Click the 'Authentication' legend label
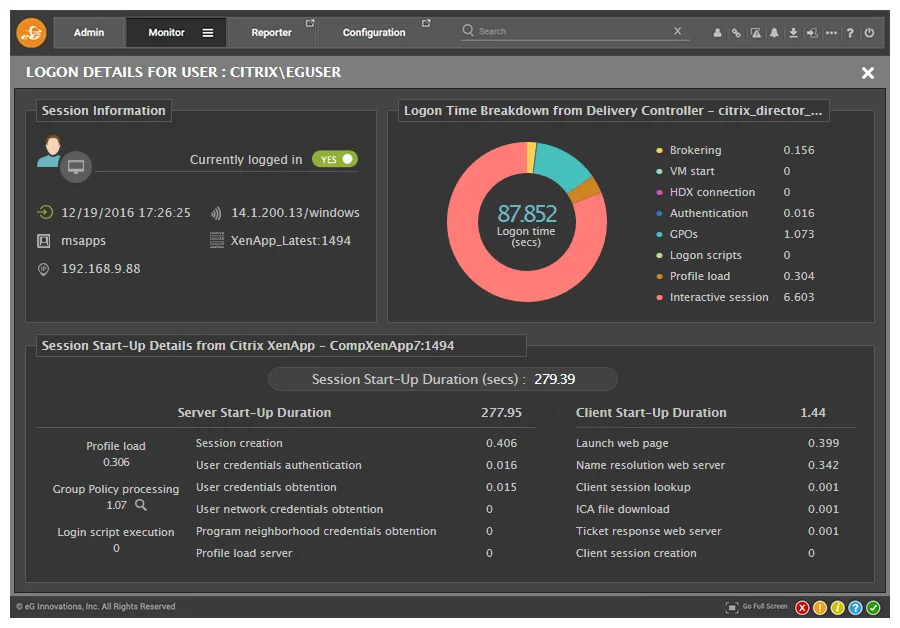Image resolution: width=900 pixels, height=628 pixels. [708, 213]
